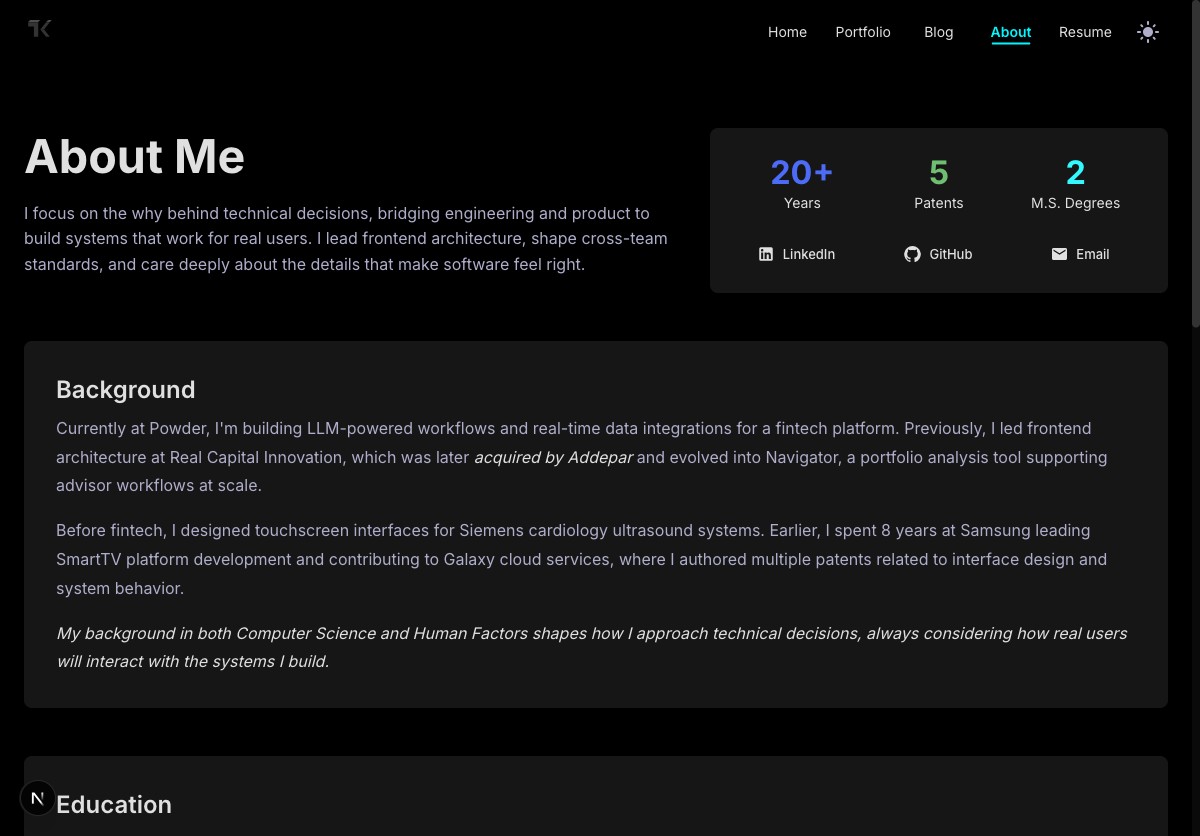Go to the Home page
The width and height of the screenshot is (1200, 836).
pos(787,32)
